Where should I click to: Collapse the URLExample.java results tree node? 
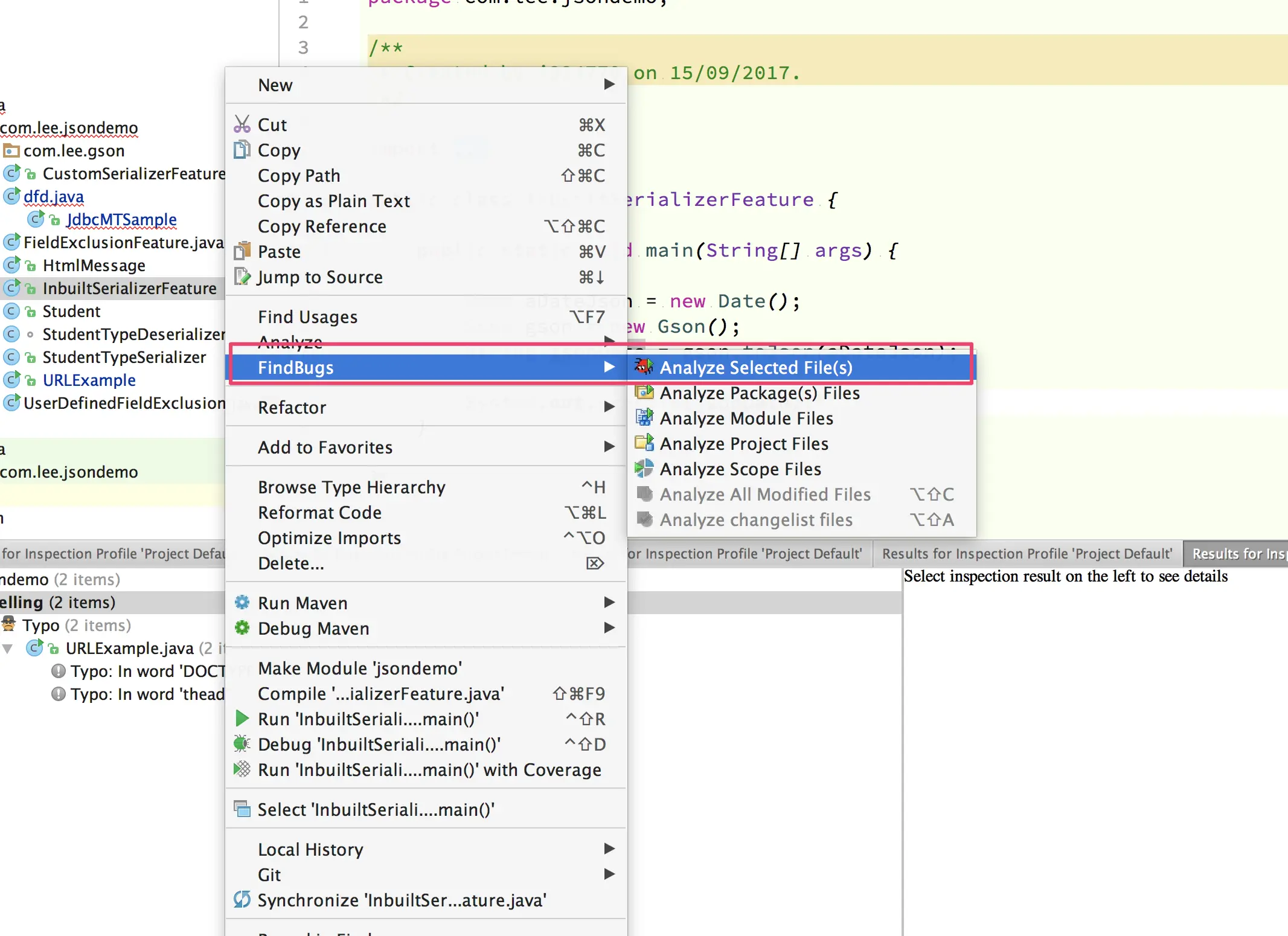click(x=8, y=649)
